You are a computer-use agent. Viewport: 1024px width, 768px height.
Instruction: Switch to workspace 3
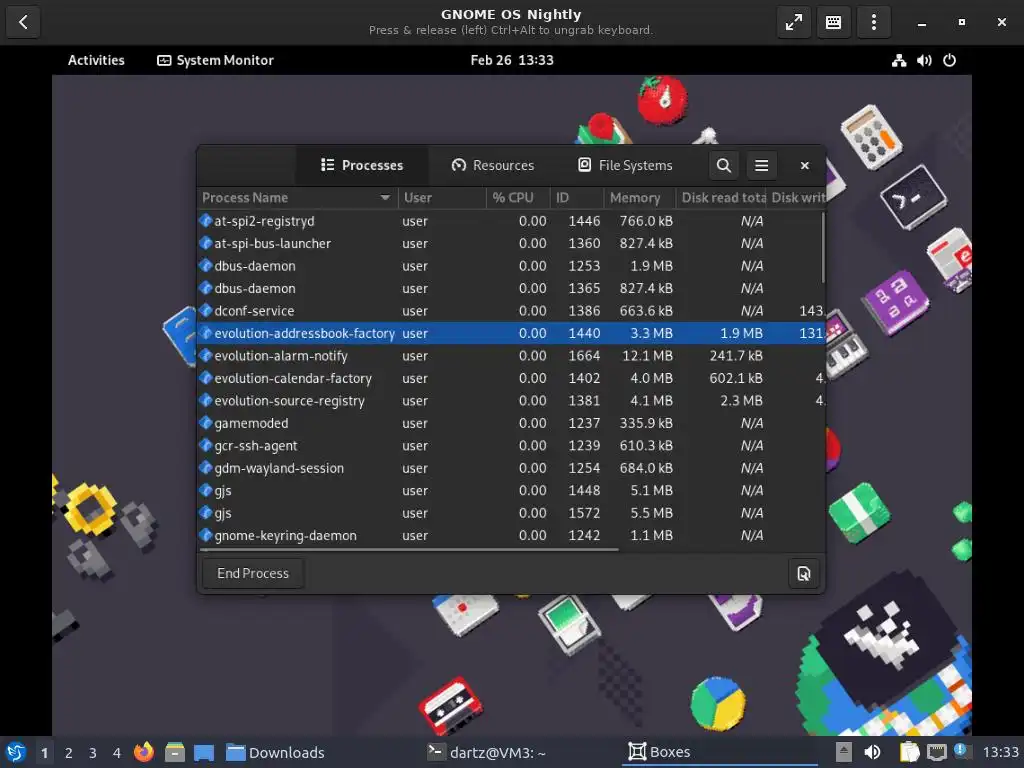[x=93, y=753]
